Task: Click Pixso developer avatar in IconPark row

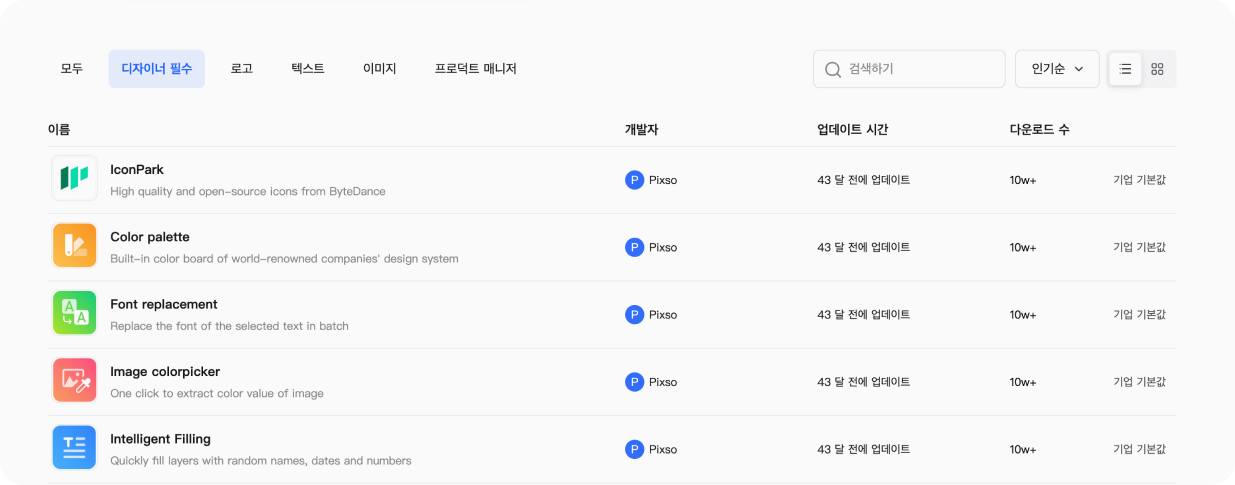Action: coord(634,180)
